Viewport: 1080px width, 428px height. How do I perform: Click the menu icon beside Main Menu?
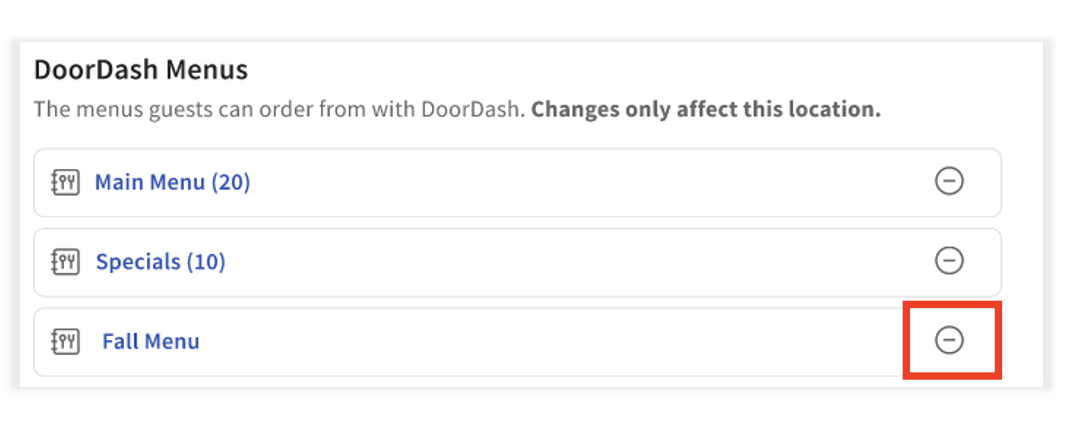tap(65, 183)
